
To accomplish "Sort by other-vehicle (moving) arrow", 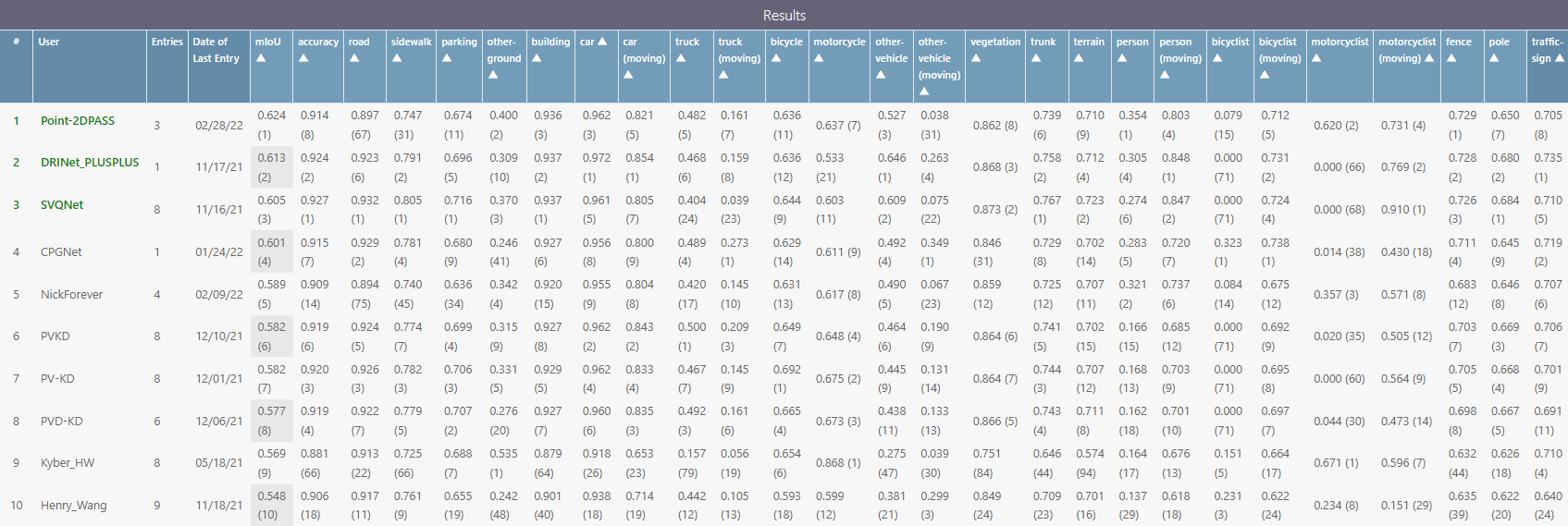I will pos(924,92).
